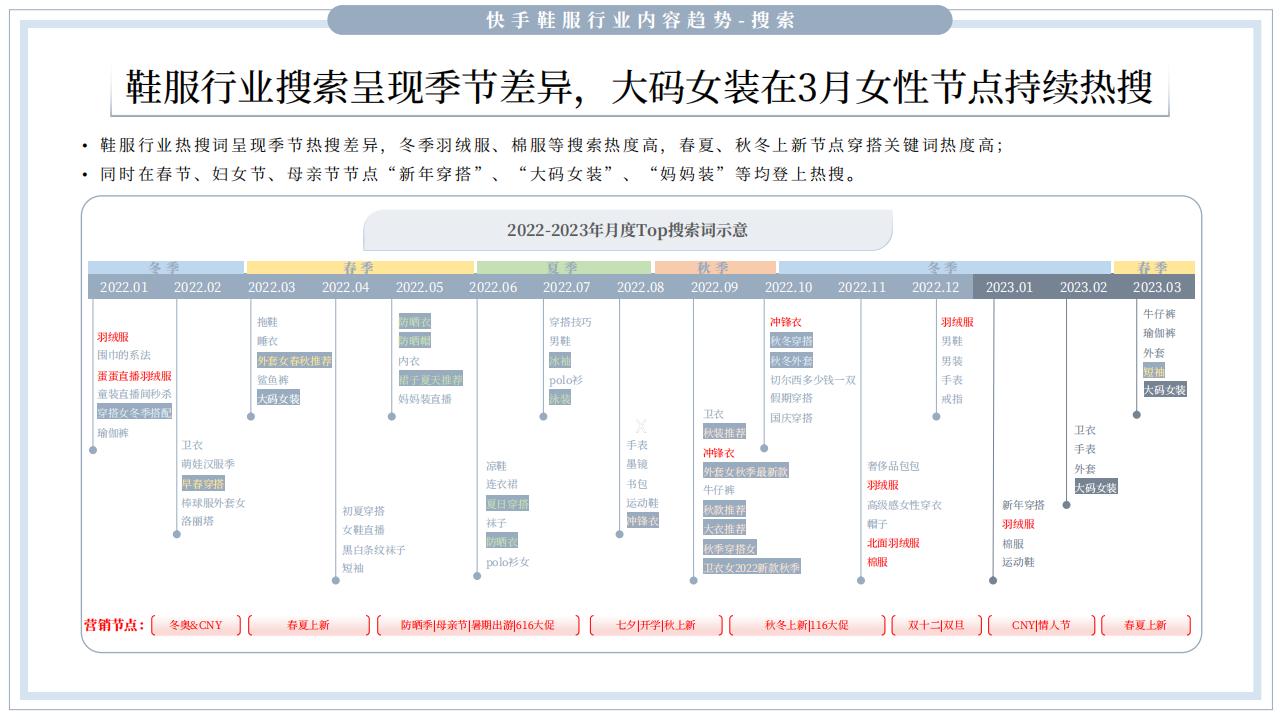Click the red 营销节点 label

click(x=114, y=625)
